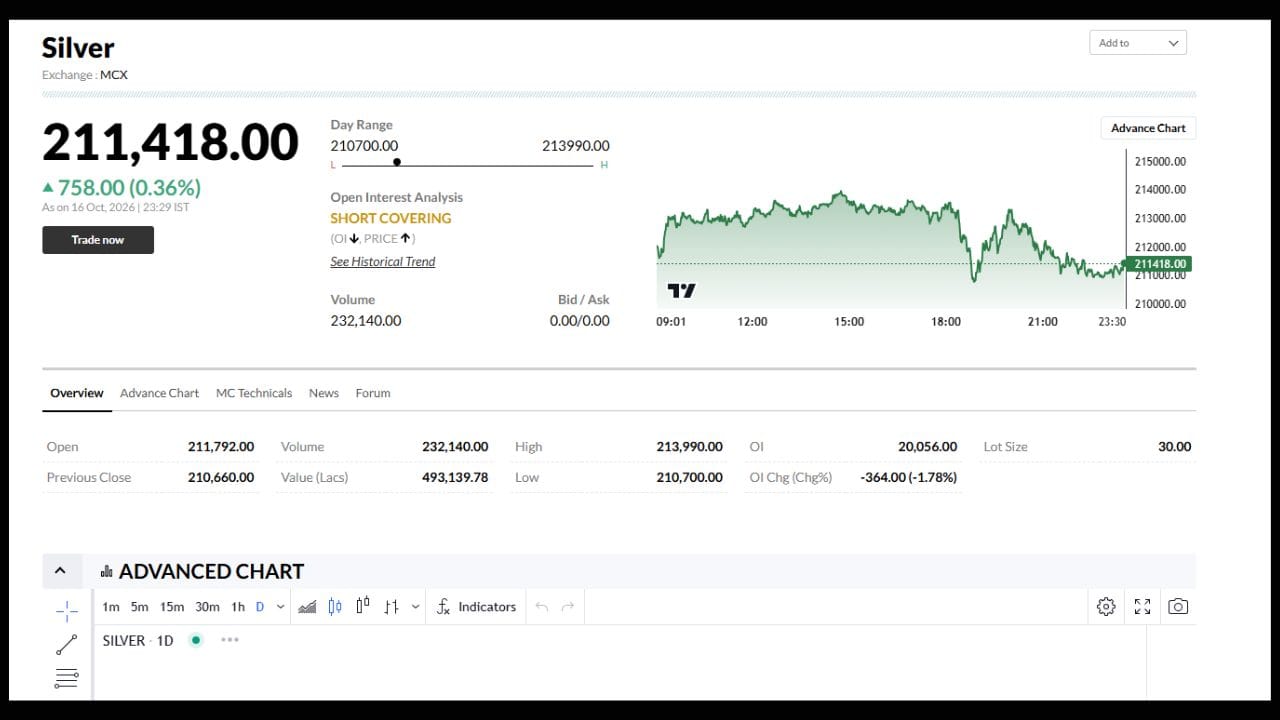The width and height of the screenshot is (1280, 720).
Task: Open the News tab
Action: (x=324, y=393)
